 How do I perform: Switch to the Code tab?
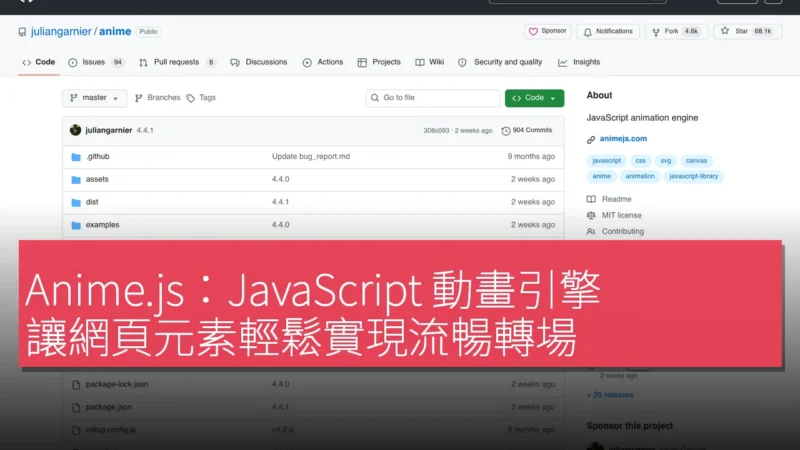(38, 62)
